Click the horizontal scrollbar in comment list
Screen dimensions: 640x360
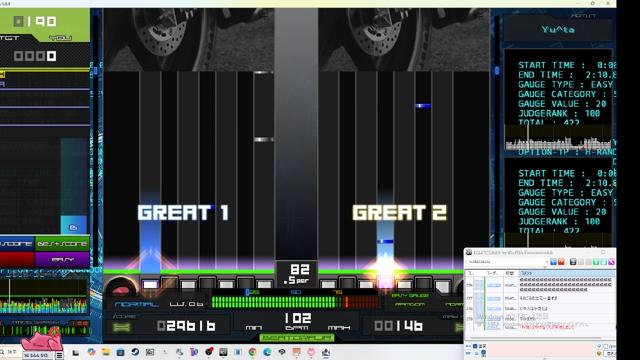click(536, 338)
